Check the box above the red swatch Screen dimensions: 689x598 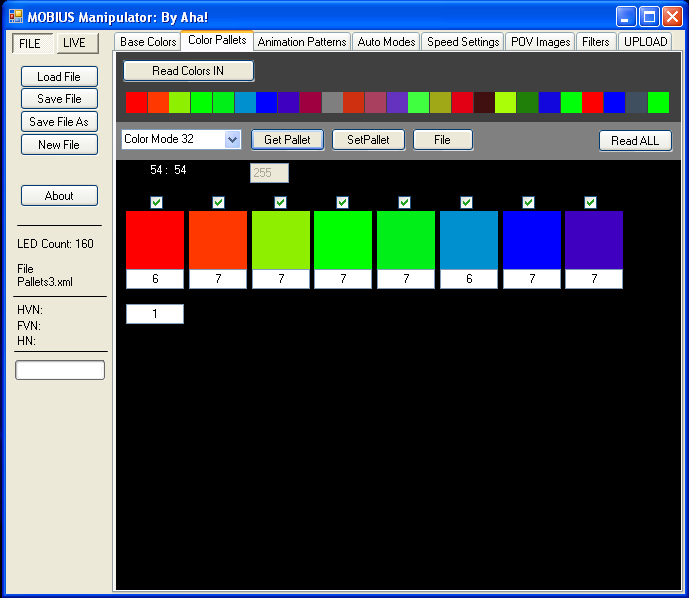click(156, 202)
